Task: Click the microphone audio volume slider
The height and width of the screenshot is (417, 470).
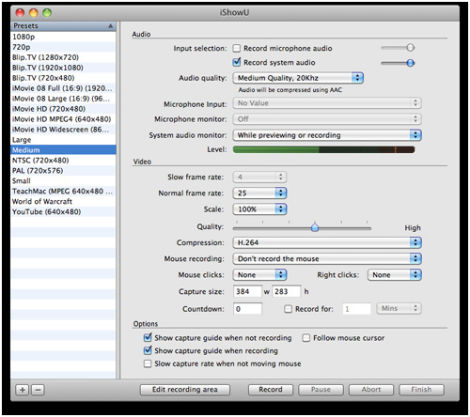Action: point(398,48)
